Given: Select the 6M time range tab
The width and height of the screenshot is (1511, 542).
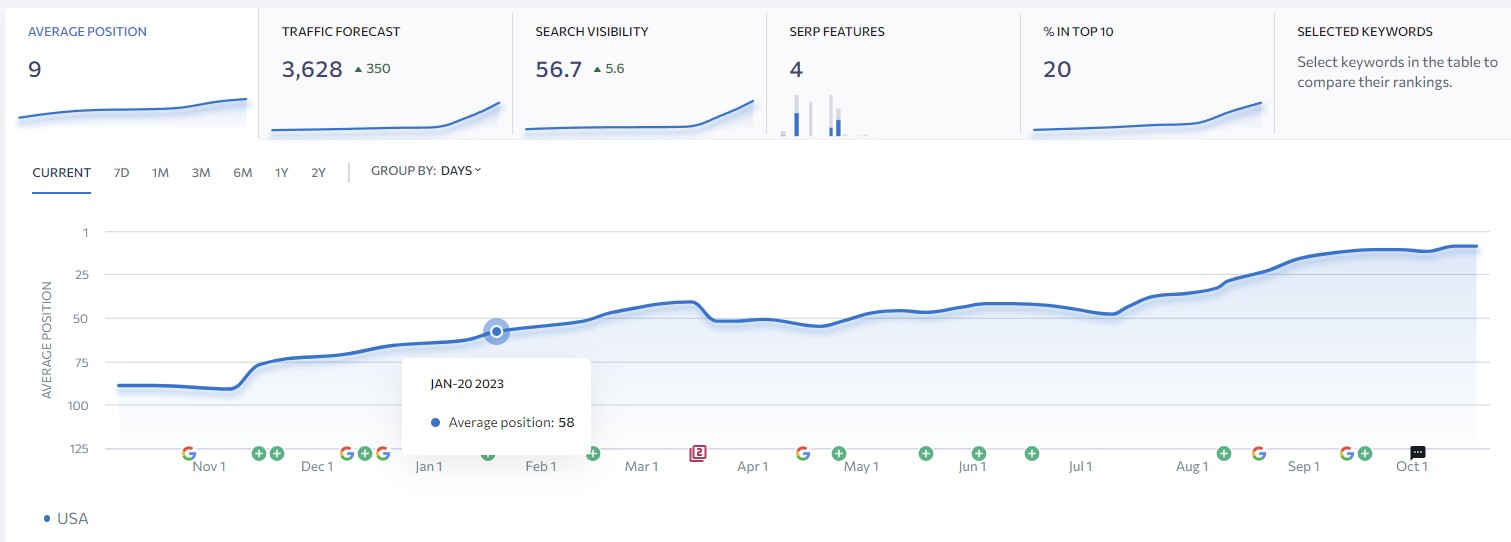Looking at the screenshot, I should (242, 173).
